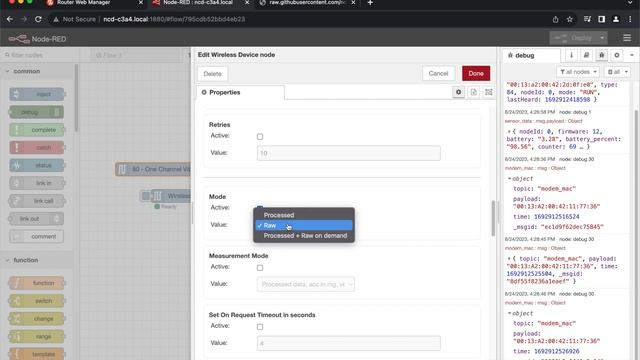Select the link call node in palette
This screenshot has height=360, width=640.
(37, 201)
